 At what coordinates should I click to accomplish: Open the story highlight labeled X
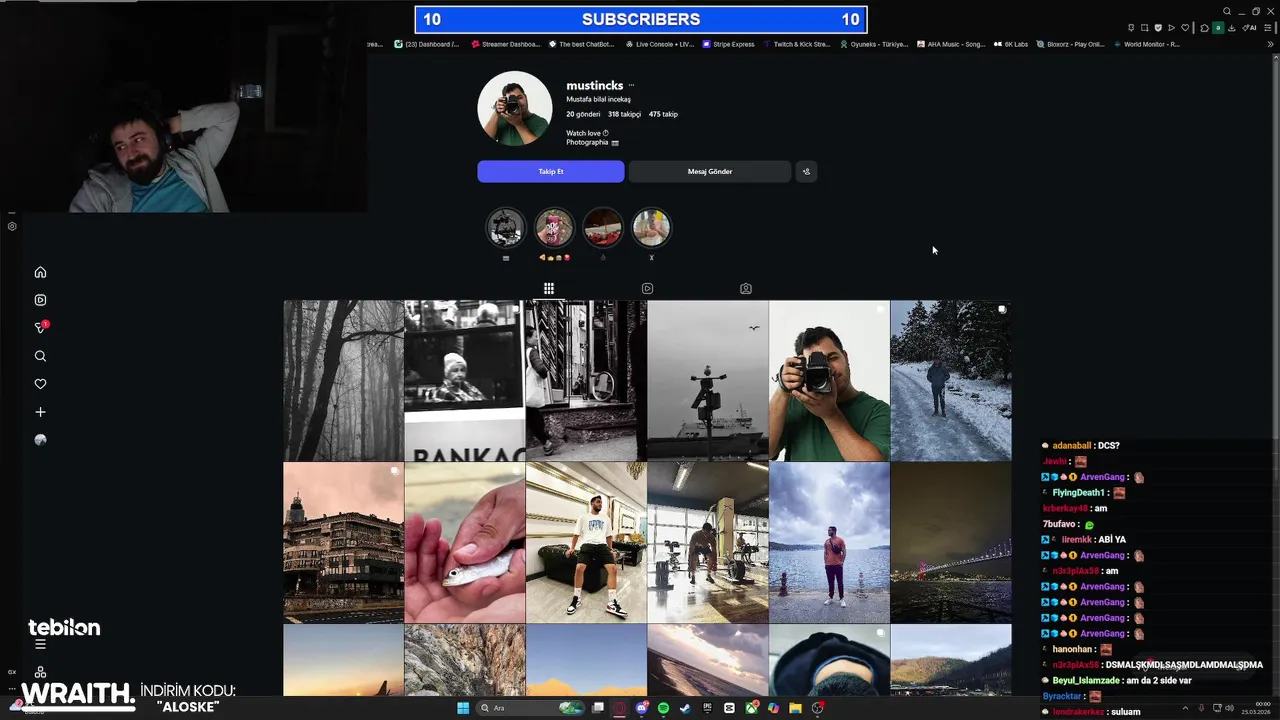pos(651,228)
